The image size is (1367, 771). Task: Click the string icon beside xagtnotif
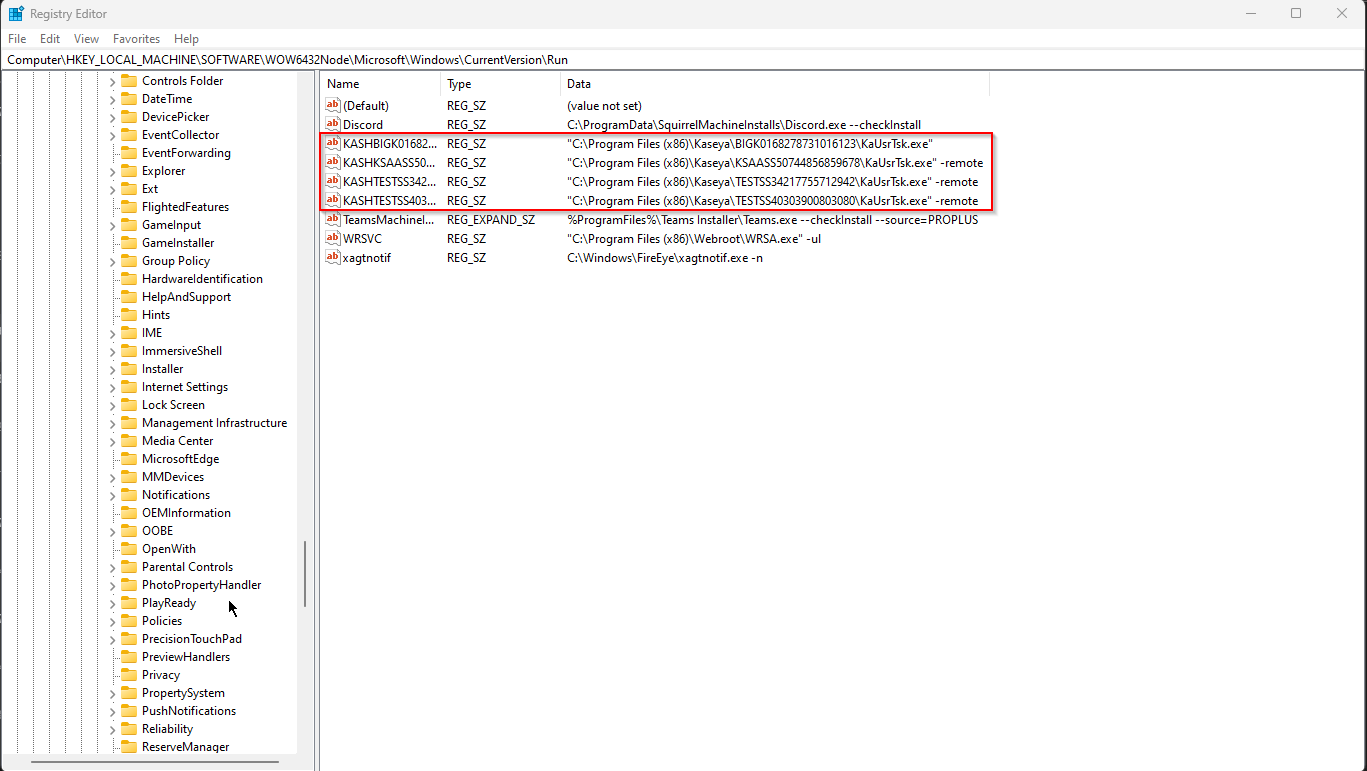click(x=332, y=257)
